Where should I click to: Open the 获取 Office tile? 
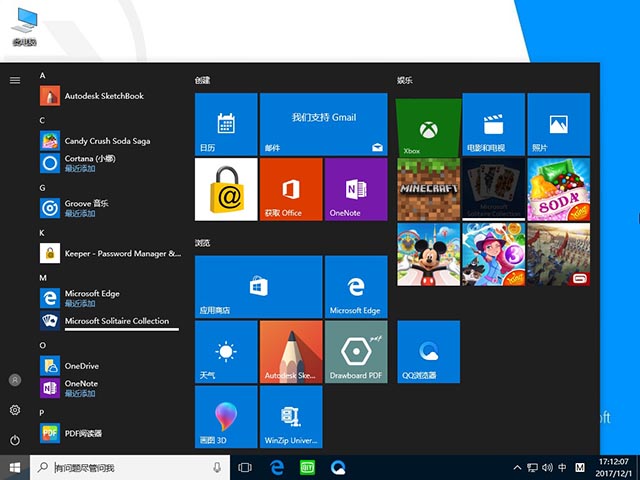291,189
